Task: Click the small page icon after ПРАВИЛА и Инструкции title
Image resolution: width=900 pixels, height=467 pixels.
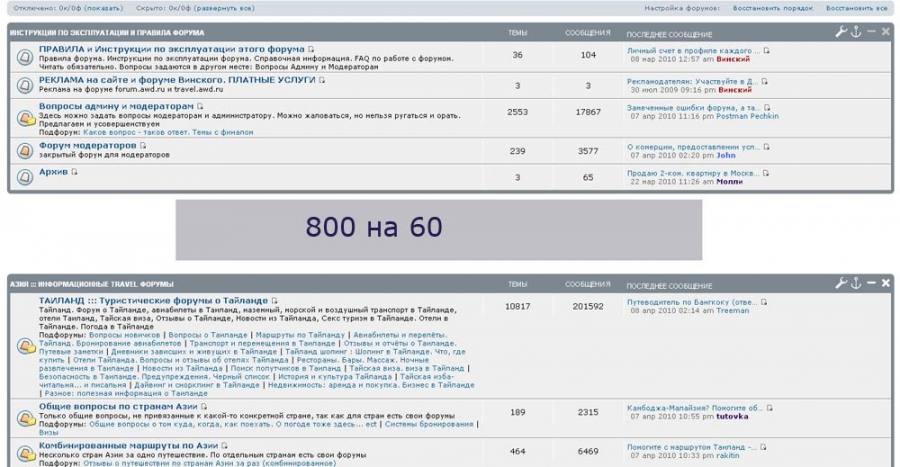Action: [x=311, y=49]
